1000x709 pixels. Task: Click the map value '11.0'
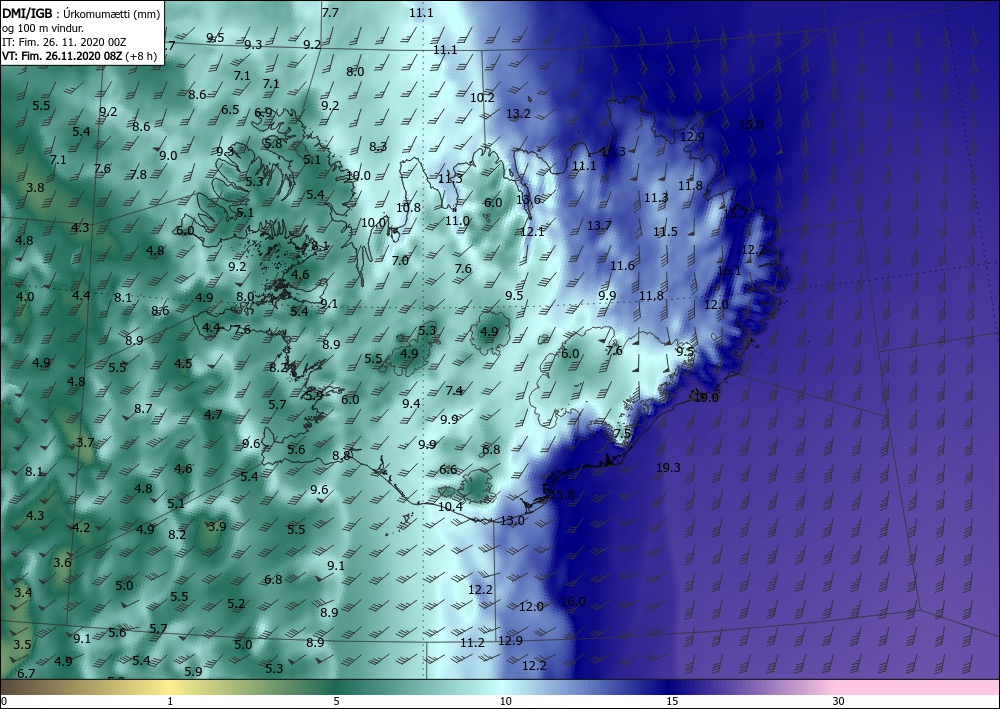click(x=457, y=221)
